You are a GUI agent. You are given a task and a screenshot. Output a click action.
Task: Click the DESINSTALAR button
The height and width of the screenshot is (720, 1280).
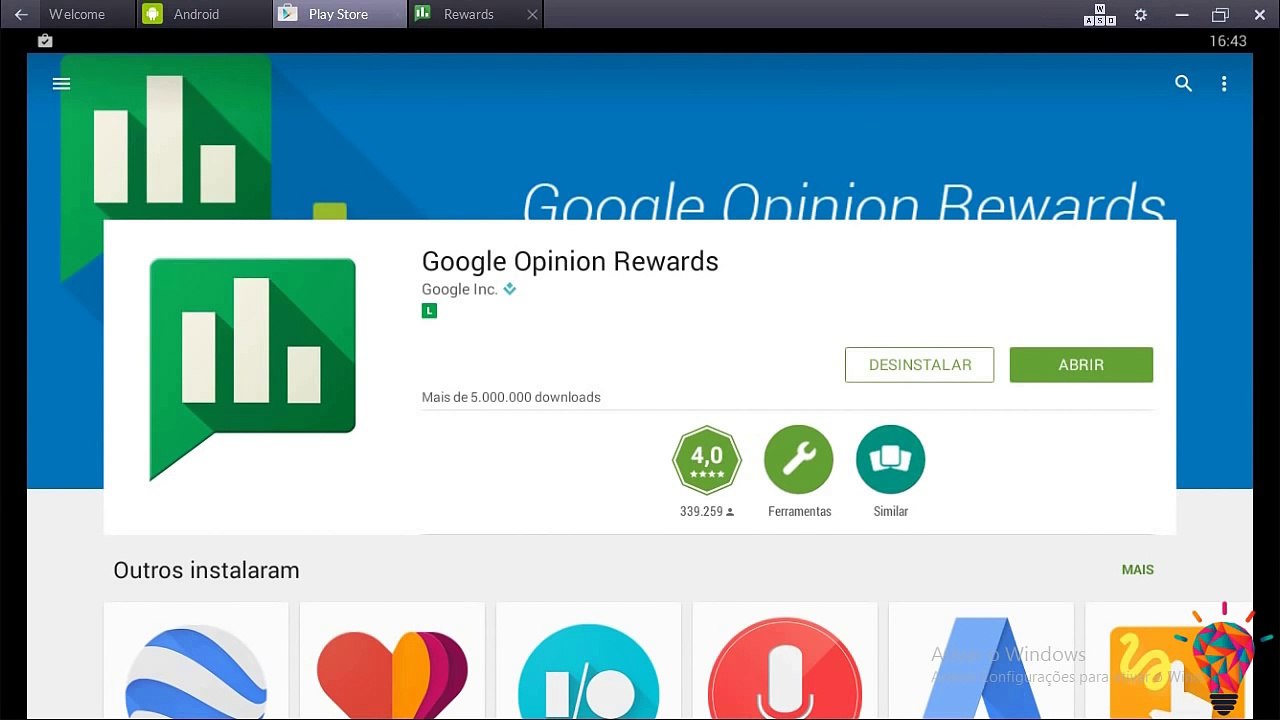(x=920, y=365)
